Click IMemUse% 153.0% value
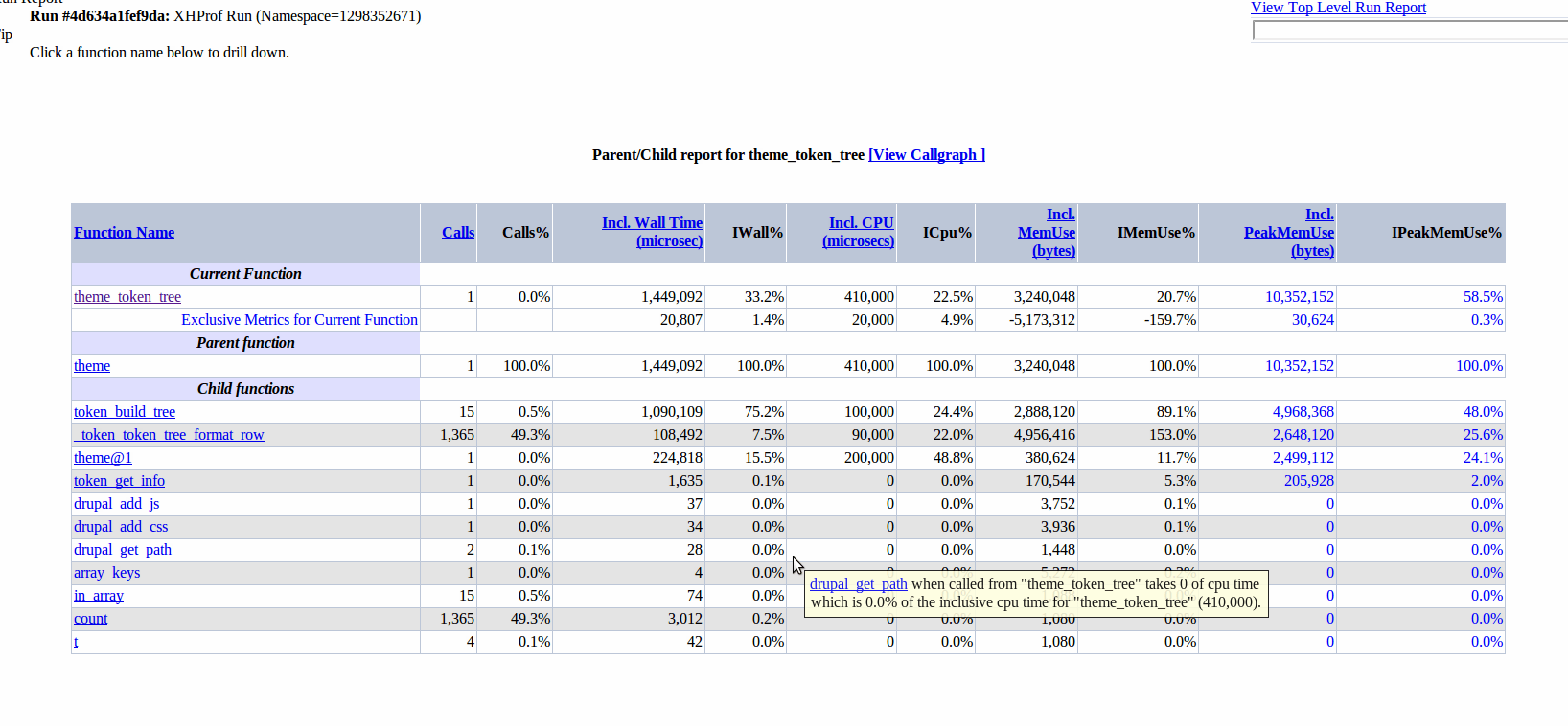 click(x=1172, y=435)
